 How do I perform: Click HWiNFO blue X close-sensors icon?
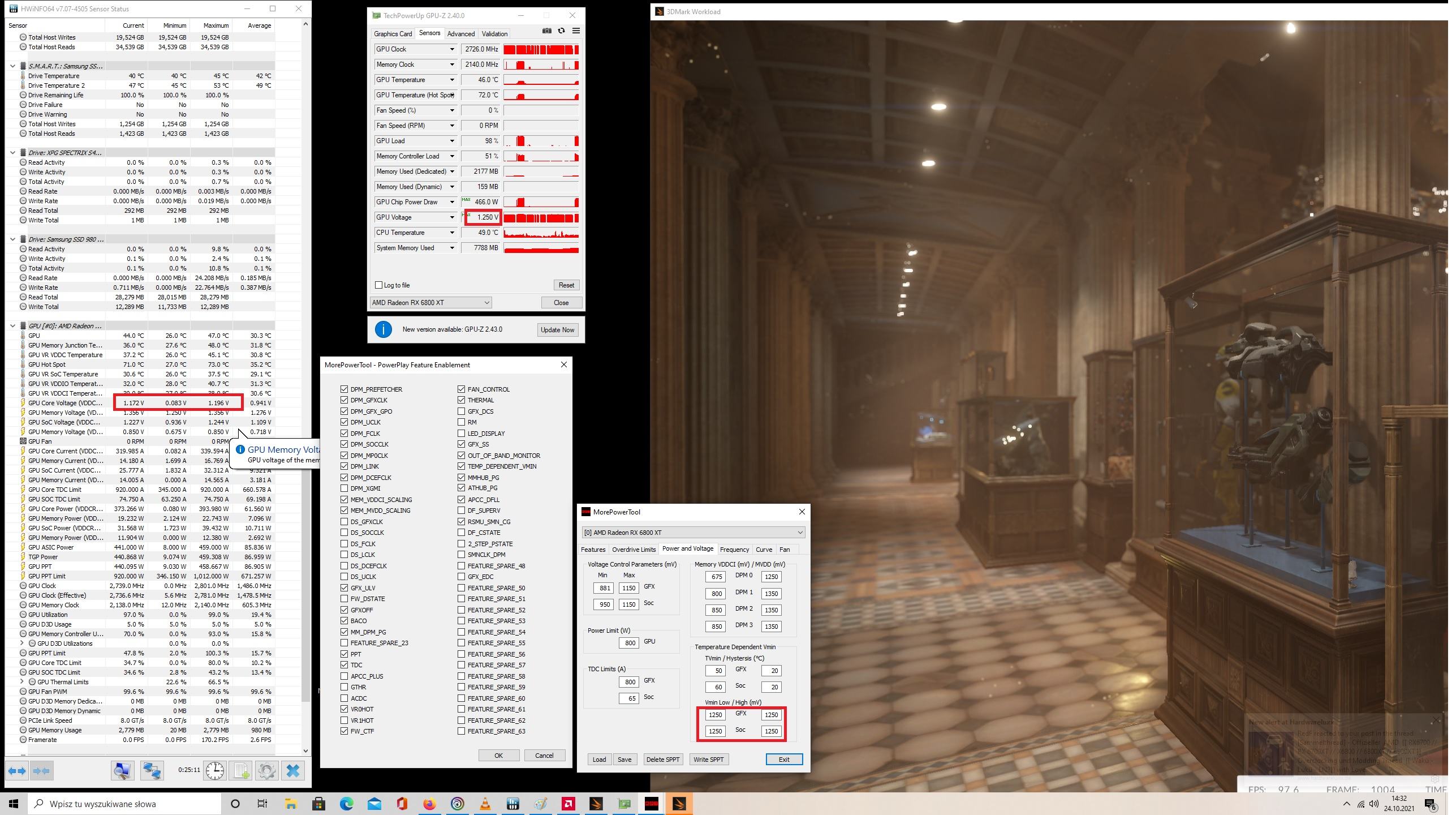click(x=293, y=771)
